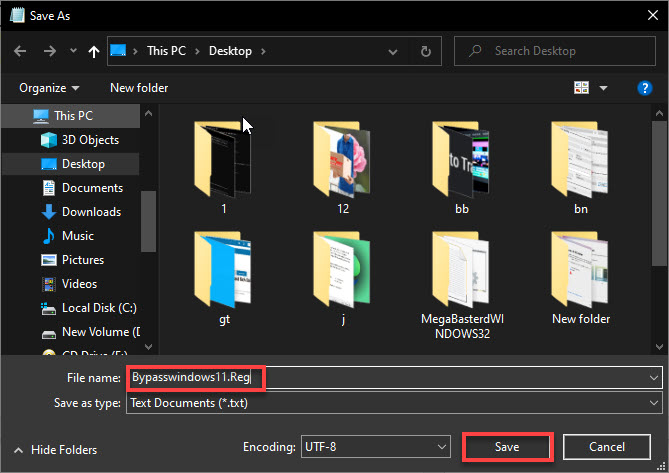
Task: Click the Cancel button
Action: point(607,447)
